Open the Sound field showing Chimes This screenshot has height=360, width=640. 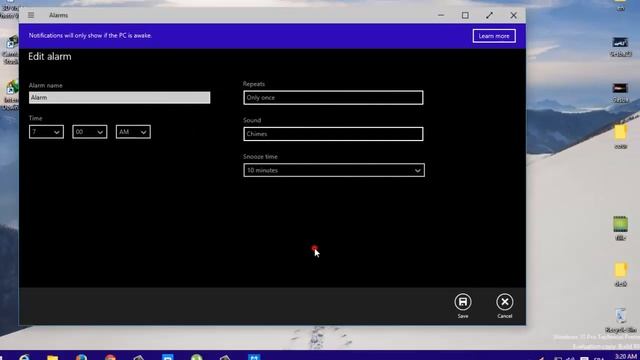pos(333,134)
